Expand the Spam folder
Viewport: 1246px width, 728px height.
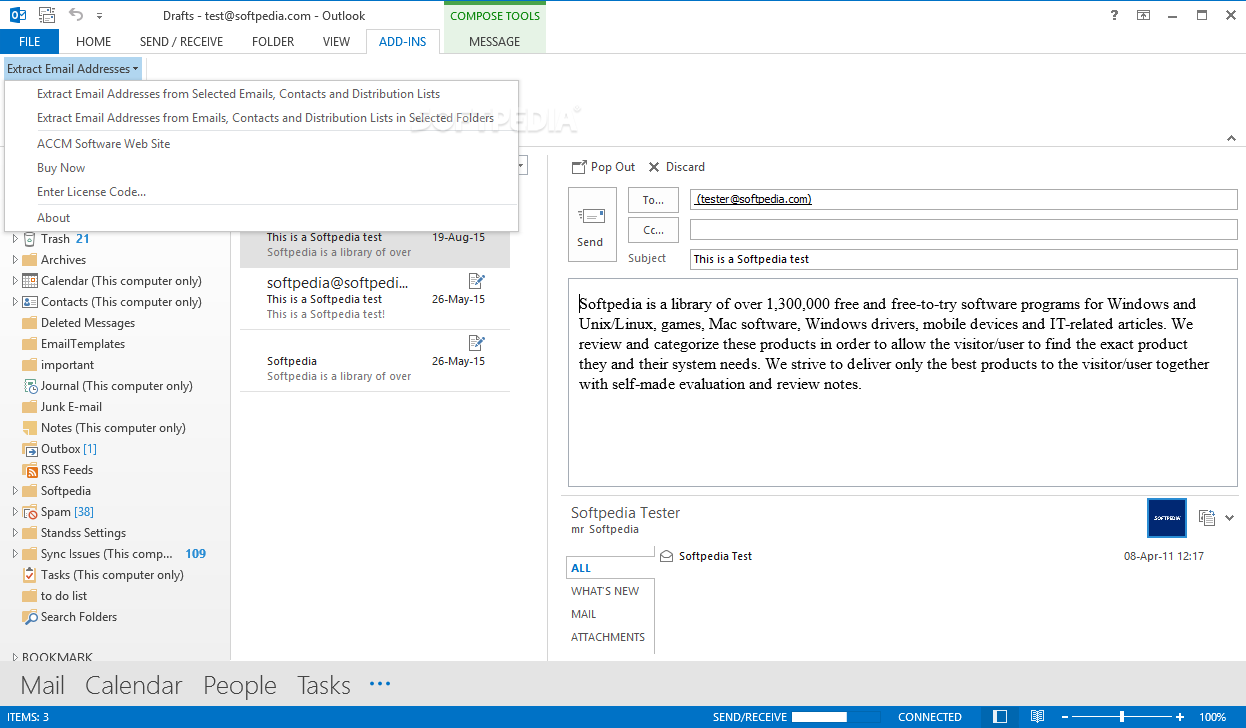tap(15, 512)
